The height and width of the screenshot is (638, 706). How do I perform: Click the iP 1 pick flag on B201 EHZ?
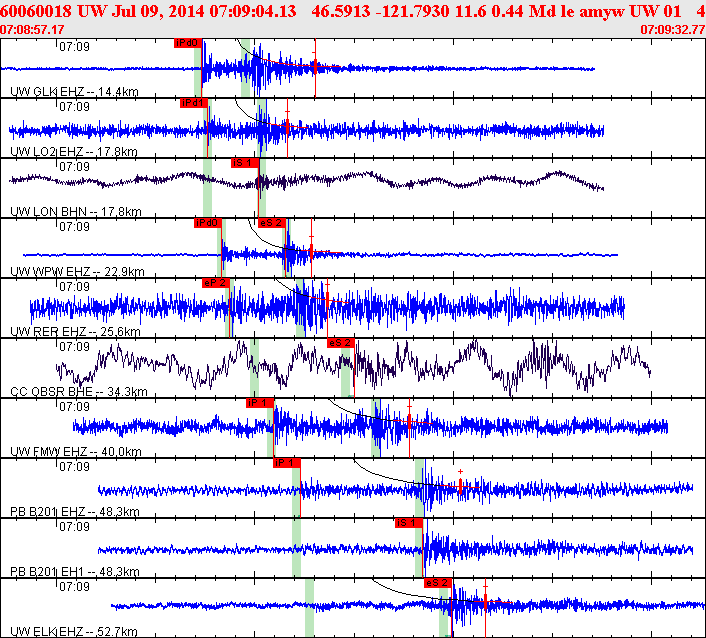click(286, 463)
